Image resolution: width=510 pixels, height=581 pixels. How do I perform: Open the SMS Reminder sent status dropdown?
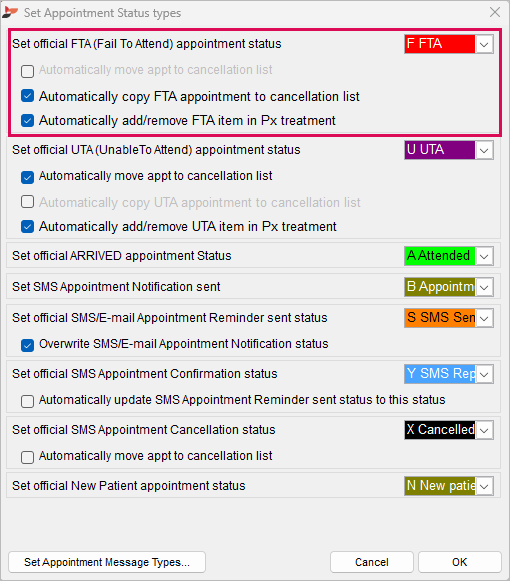point(484,318)
